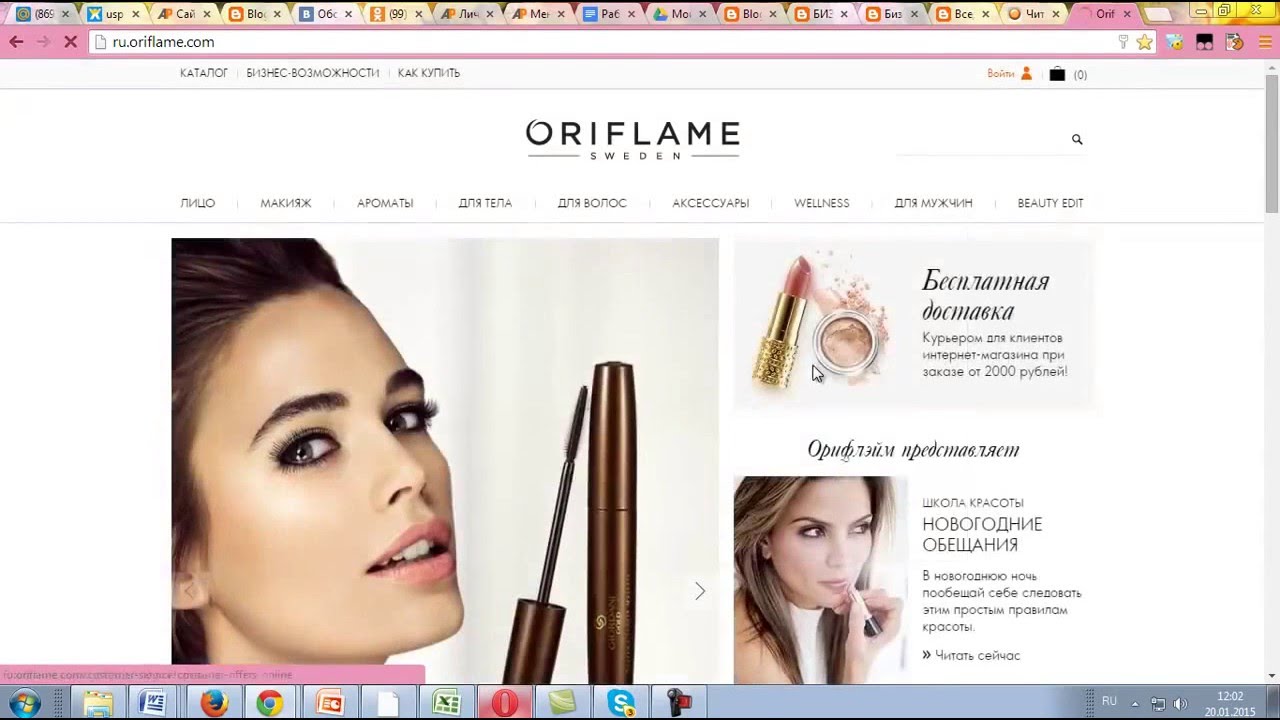Click the КАТАЛОГ link in the top bar
The height and width of the screenshot is (720, 1280).
click(204, 73)
